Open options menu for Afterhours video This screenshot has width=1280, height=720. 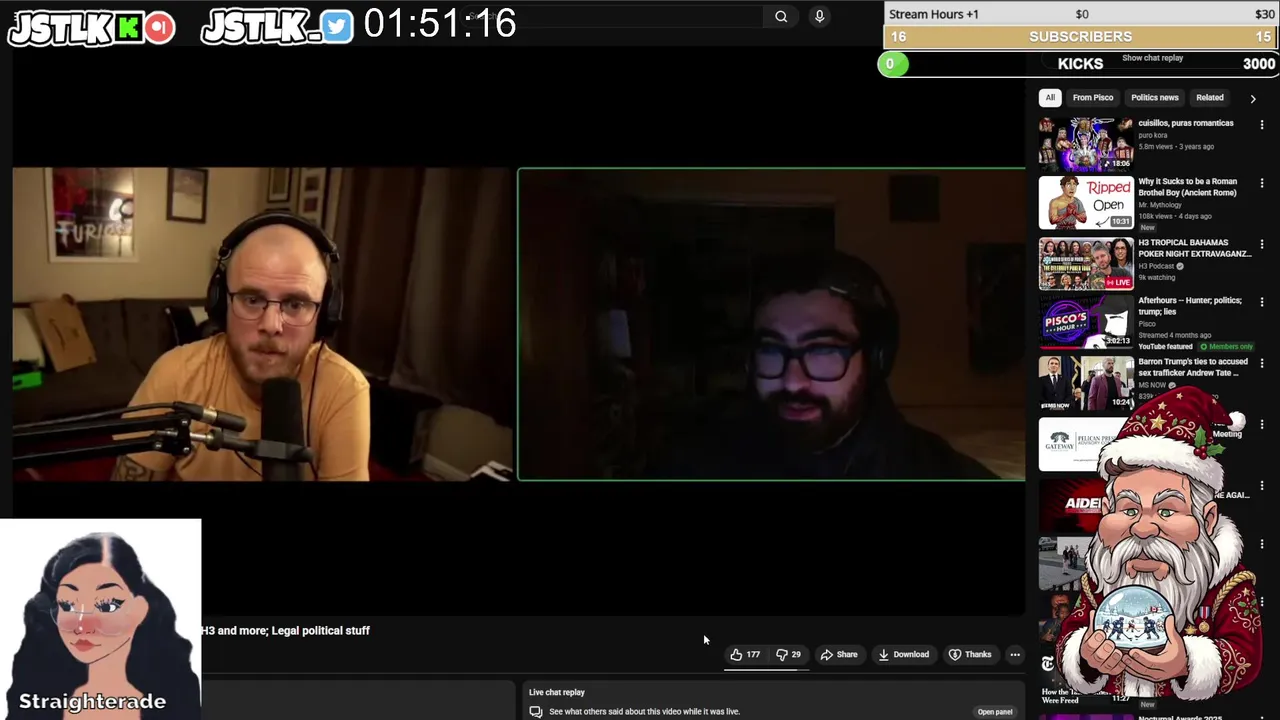coord(1262,303)
